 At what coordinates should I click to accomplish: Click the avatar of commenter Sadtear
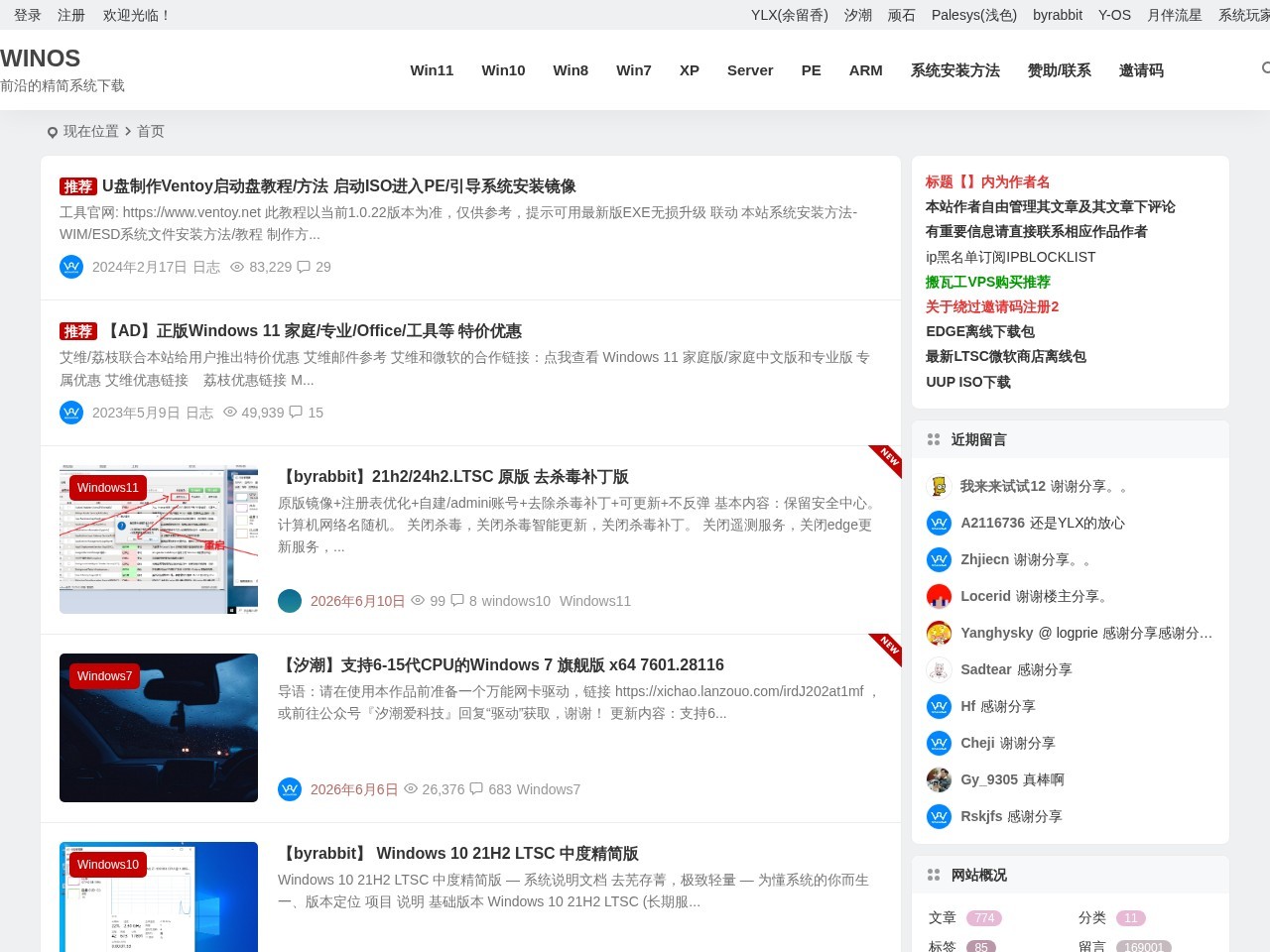pyautogui.click(x=939, y=669)
